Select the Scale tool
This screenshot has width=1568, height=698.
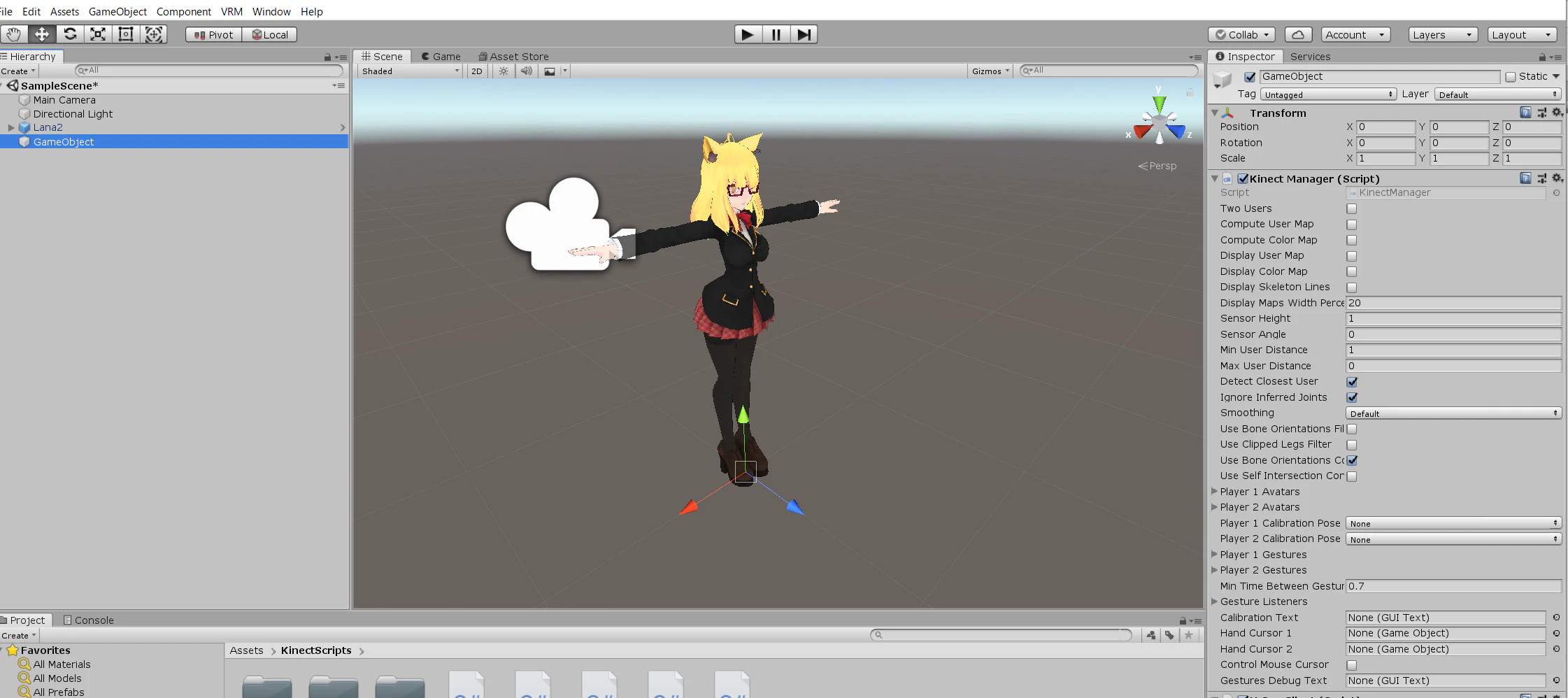click(x=98, y=34)
